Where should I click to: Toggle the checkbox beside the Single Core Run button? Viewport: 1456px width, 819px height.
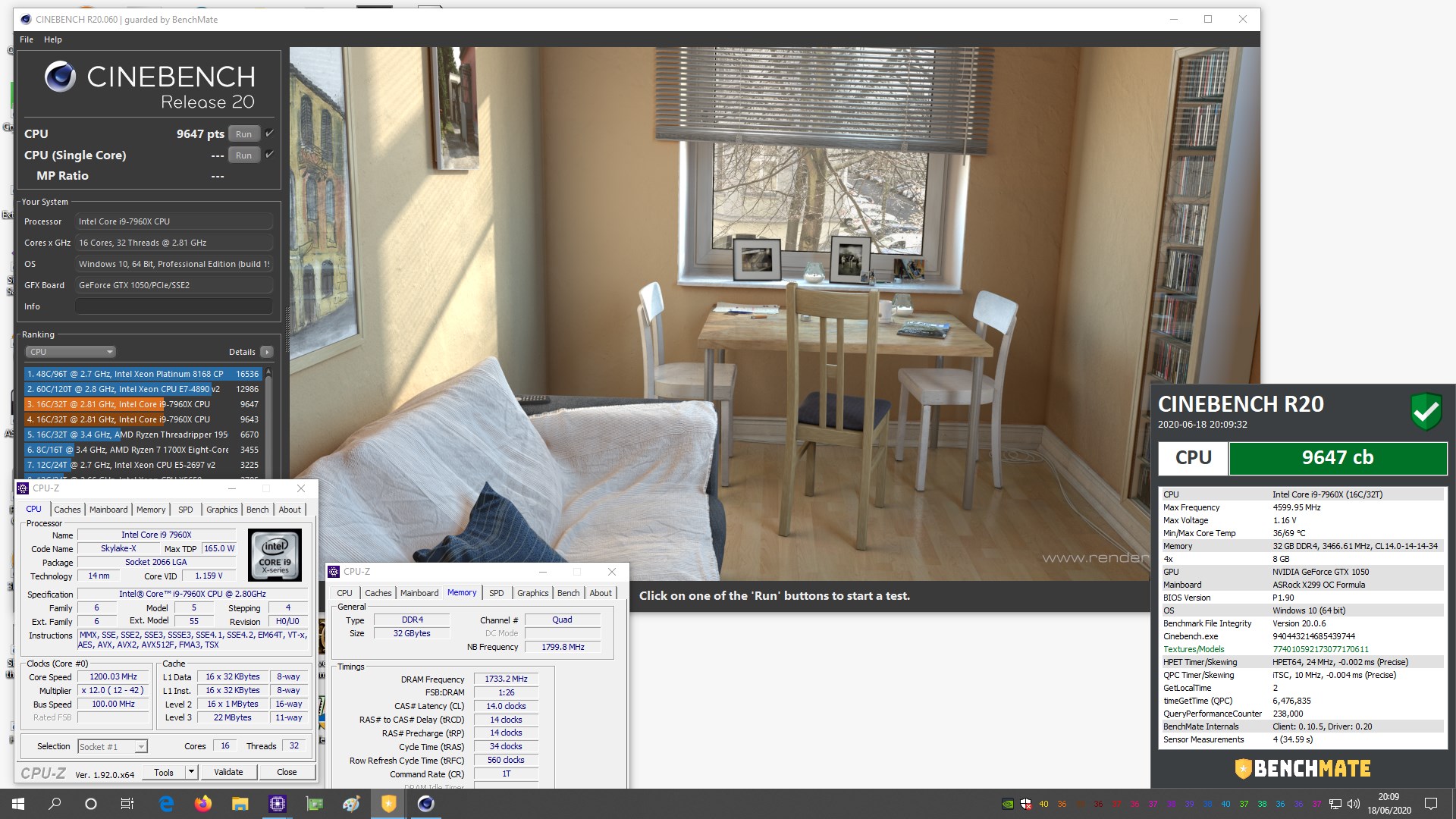click(269, 155)
